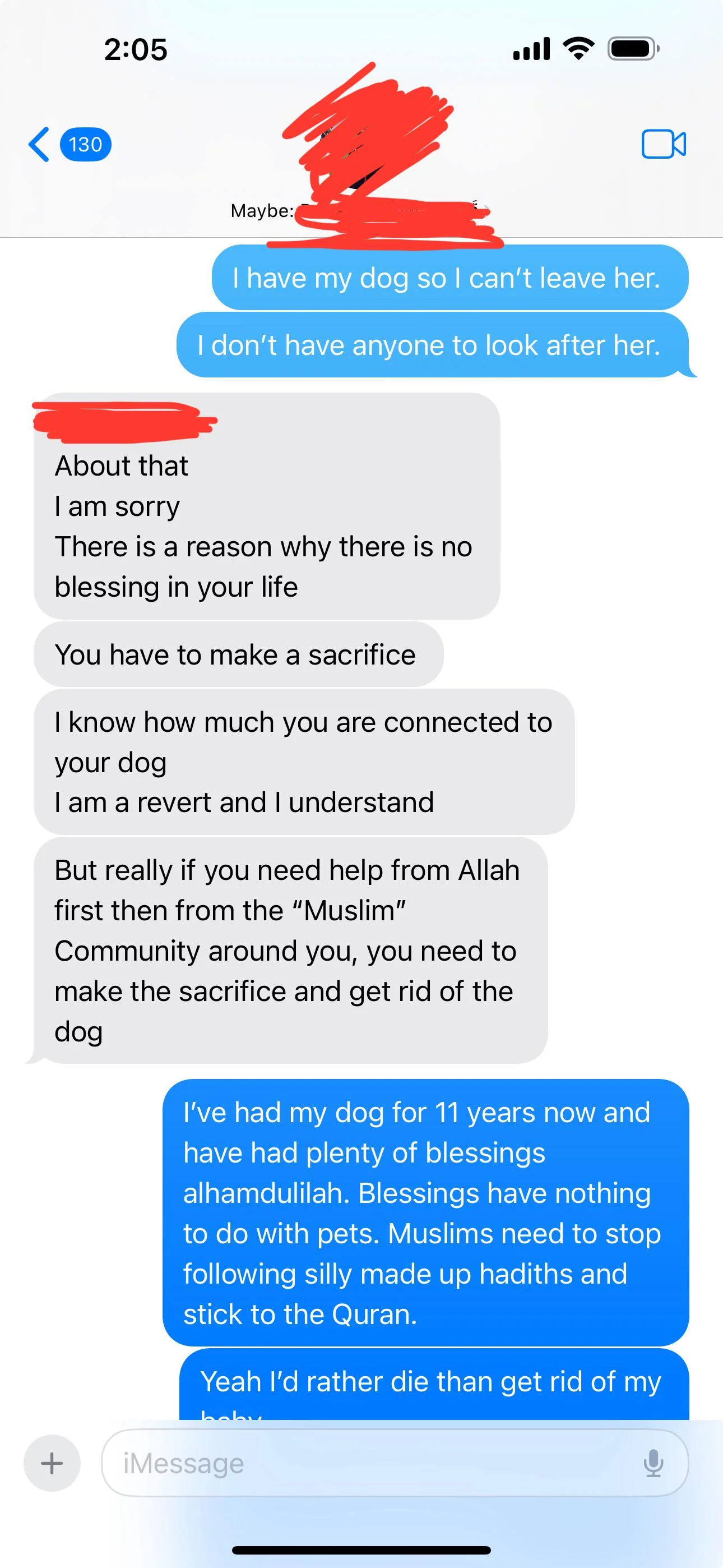Screen dimensions: 723x1568
Task: Tap "You have to make a sacrifice" bubble
Action: tap(239, 654)
